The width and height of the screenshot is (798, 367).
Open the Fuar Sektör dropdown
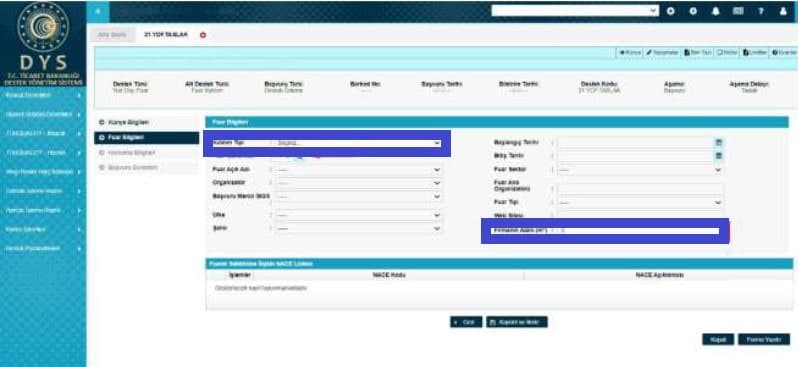(x=640, y=170)
